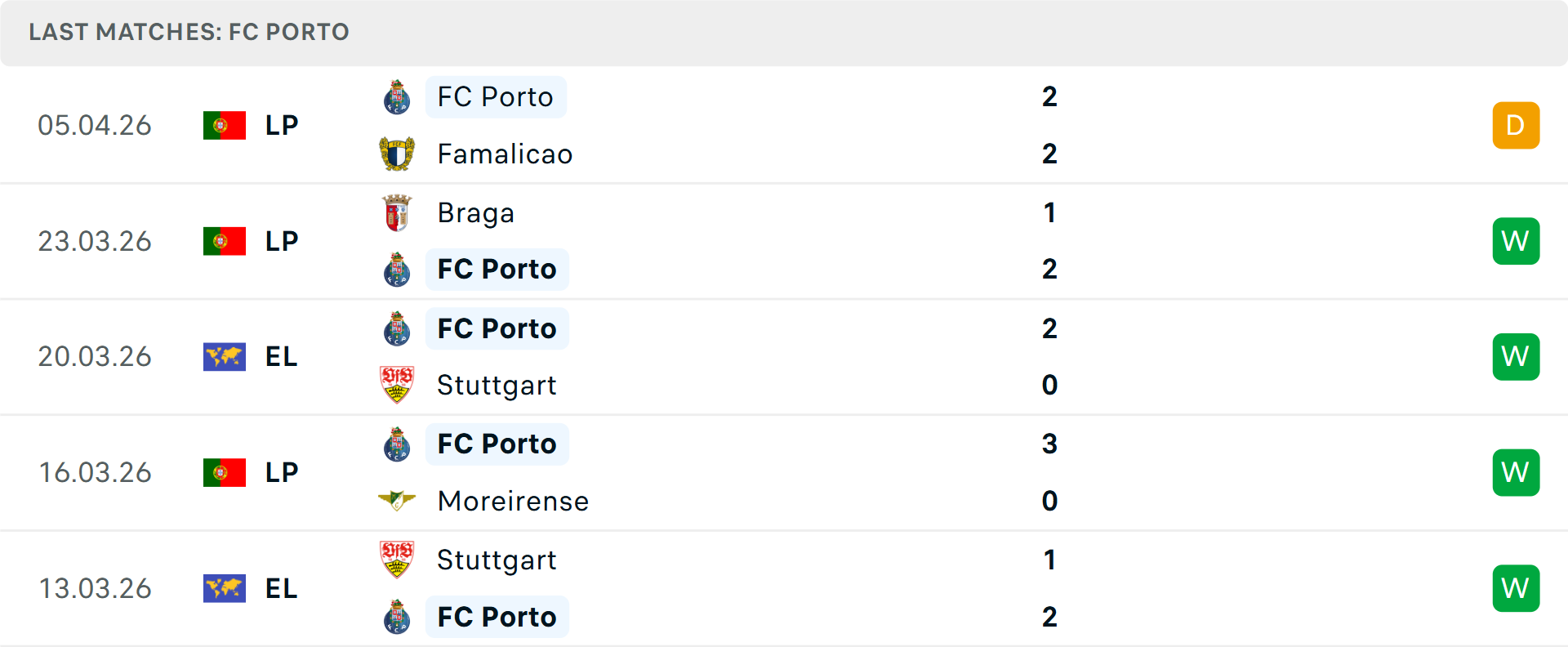This screenshot has height=647, width=1568.
Task: Select the W result marker for the Moreirense win
Action: click(1516, 472)
